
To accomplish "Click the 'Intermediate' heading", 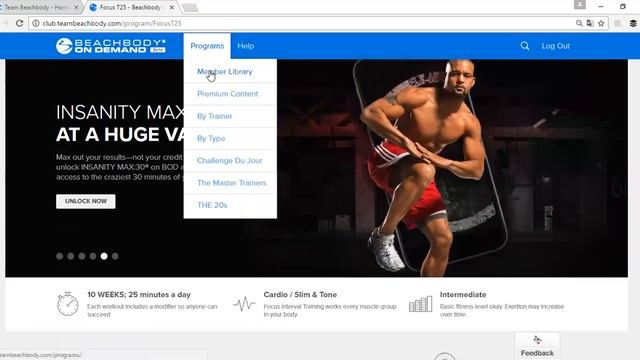I will pos(463,295).
